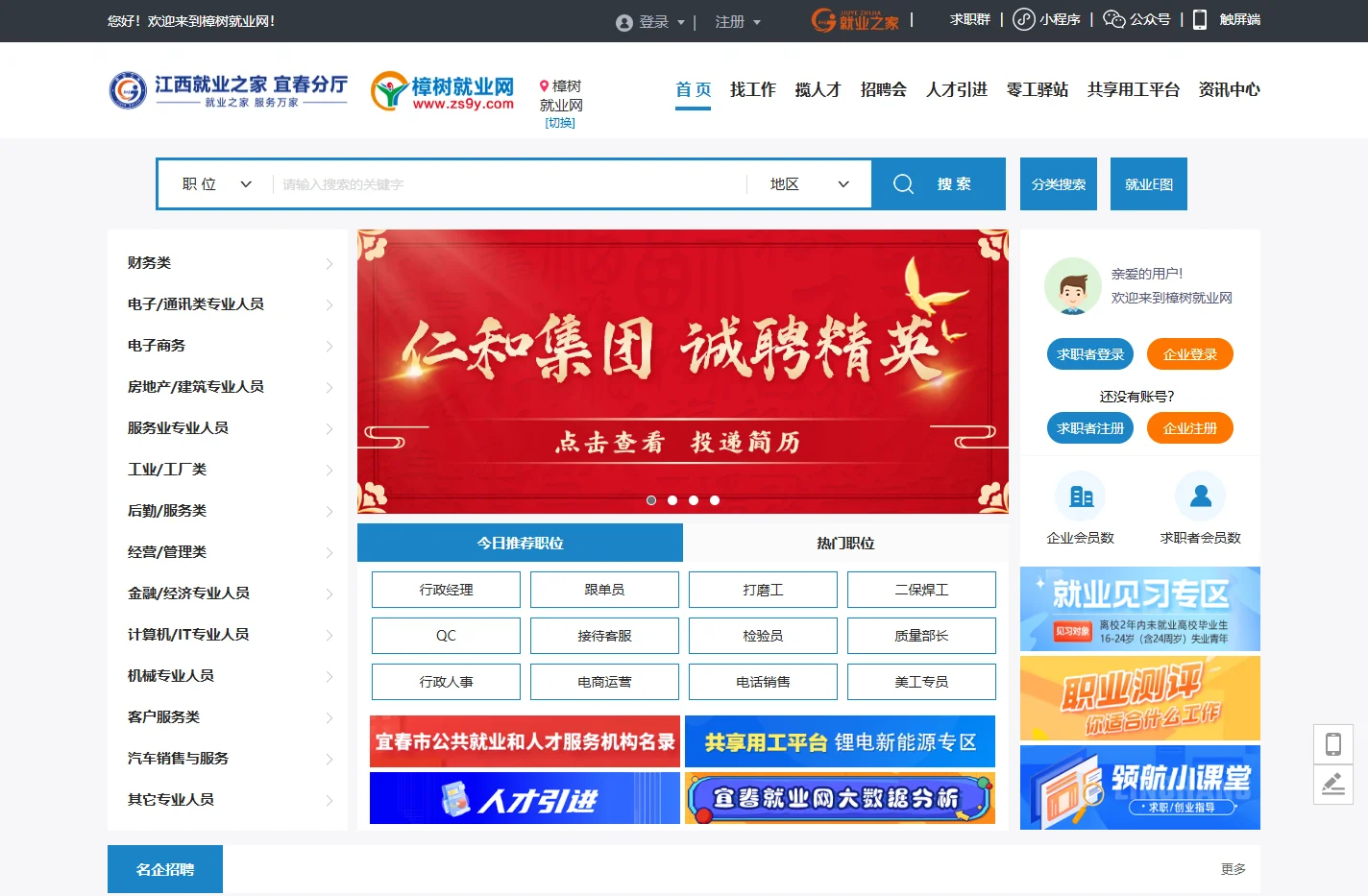
Task: Click the floating mobile phone icon at right edge
Action: pyautogui.click(x=1333, y=744)
